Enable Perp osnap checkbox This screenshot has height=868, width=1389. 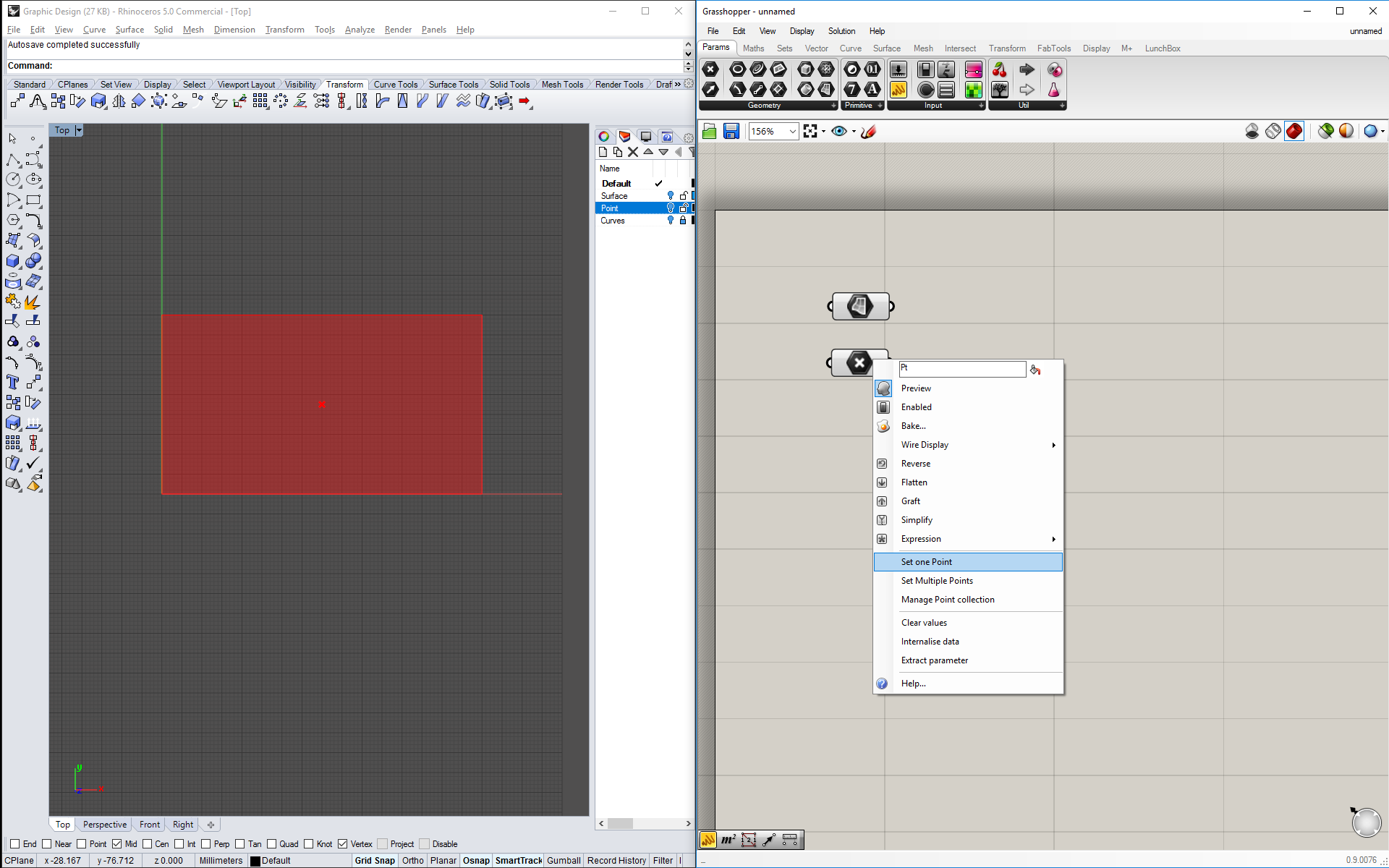point(206,843)
